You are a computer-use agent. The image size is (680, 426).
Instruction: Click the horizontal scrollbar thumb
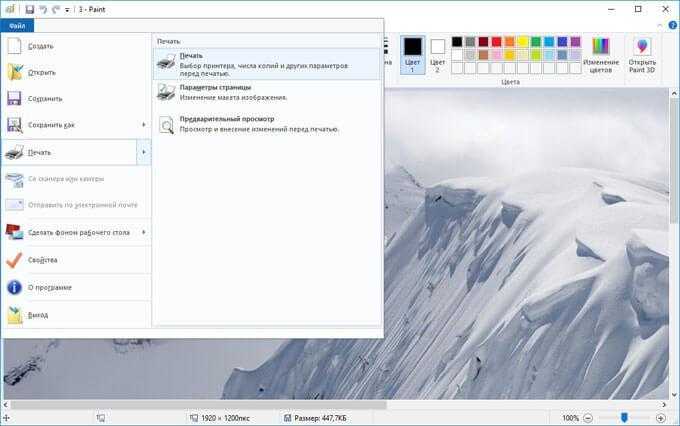tap(198, 404)
